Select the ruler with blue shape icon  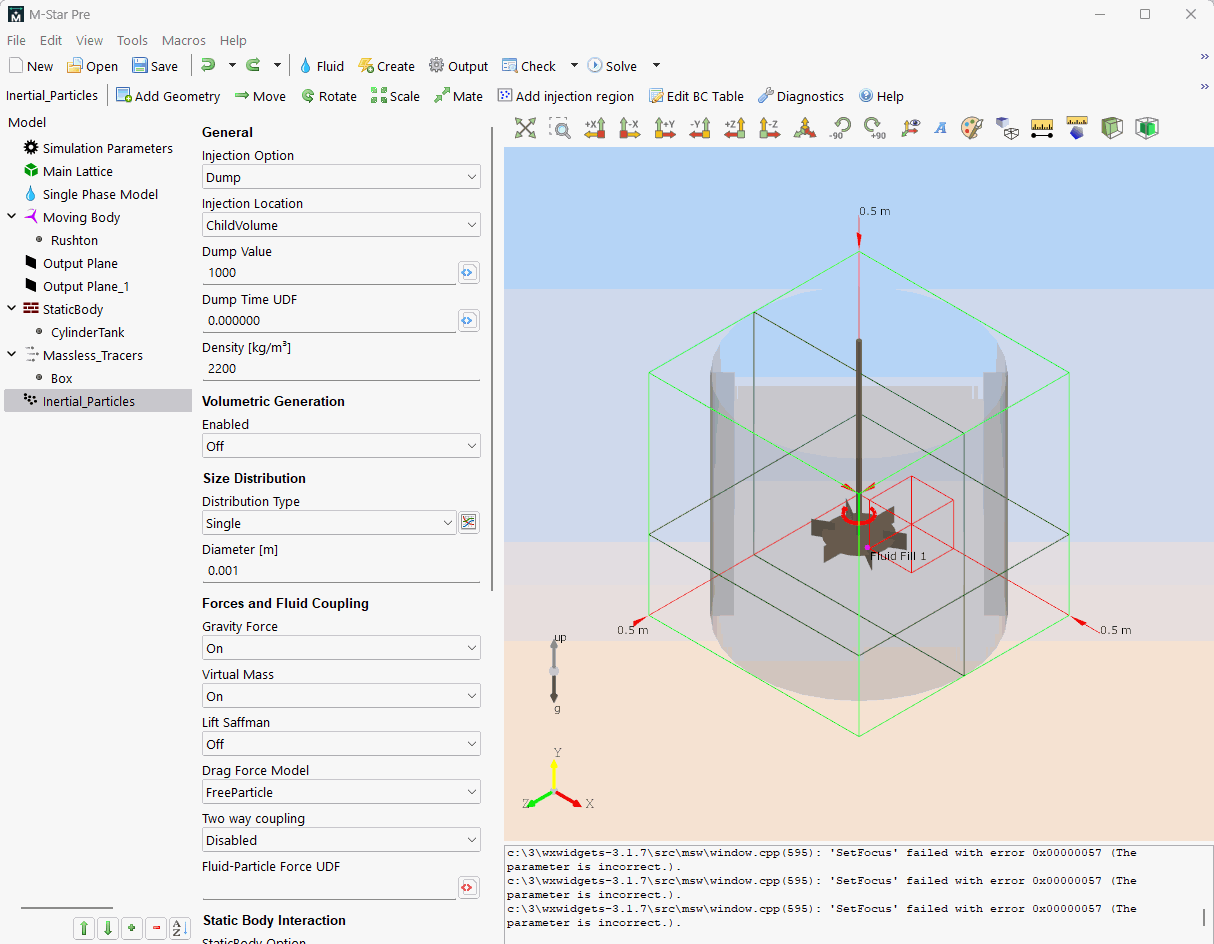point(1077,127)
